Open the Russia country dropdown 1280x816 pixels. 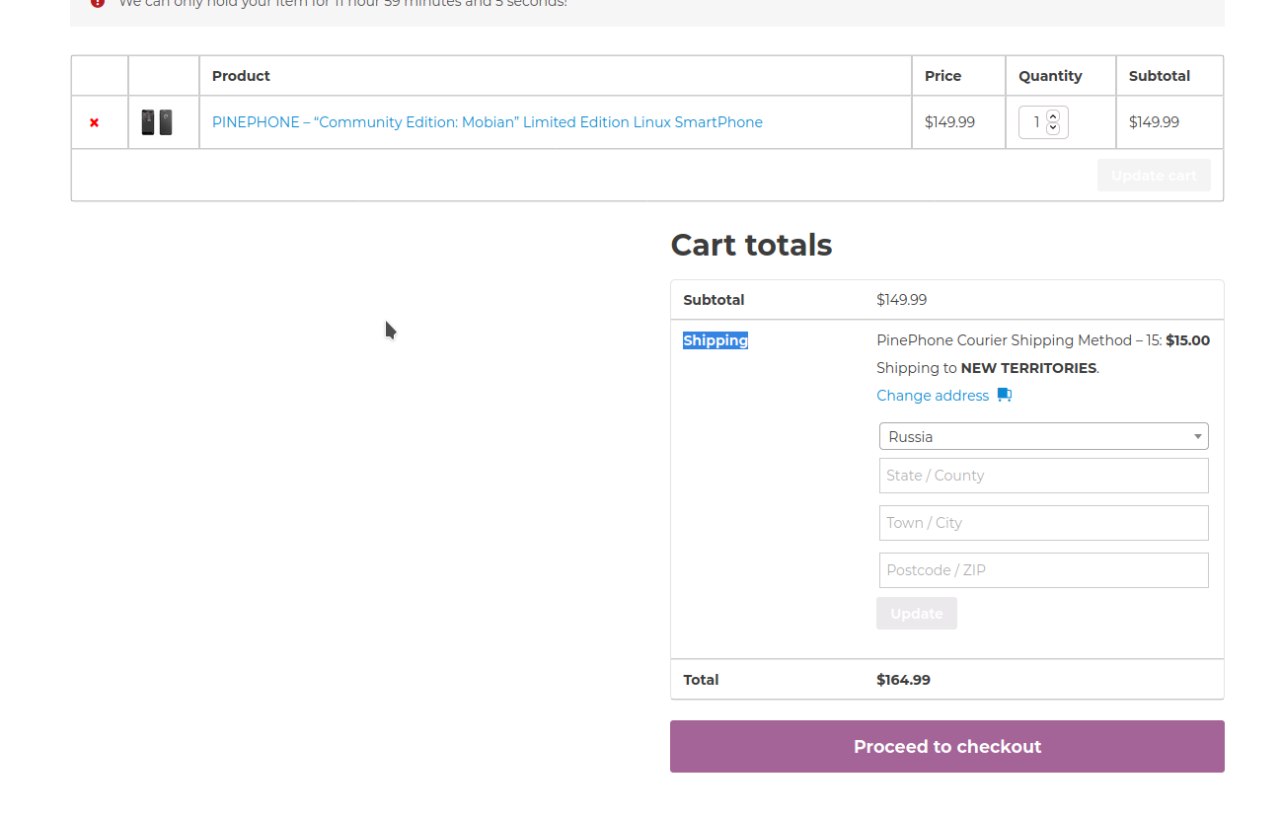1044,436
